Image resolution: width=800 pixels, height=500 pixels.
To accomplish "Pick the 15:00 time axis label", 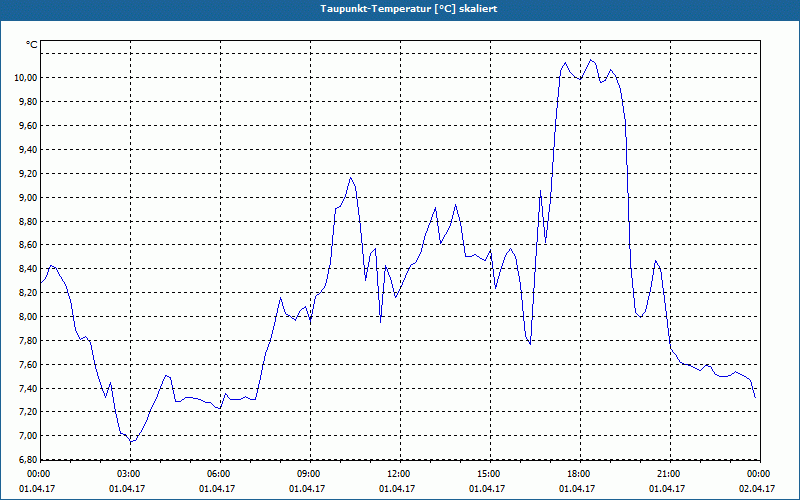I will point(489,474).
